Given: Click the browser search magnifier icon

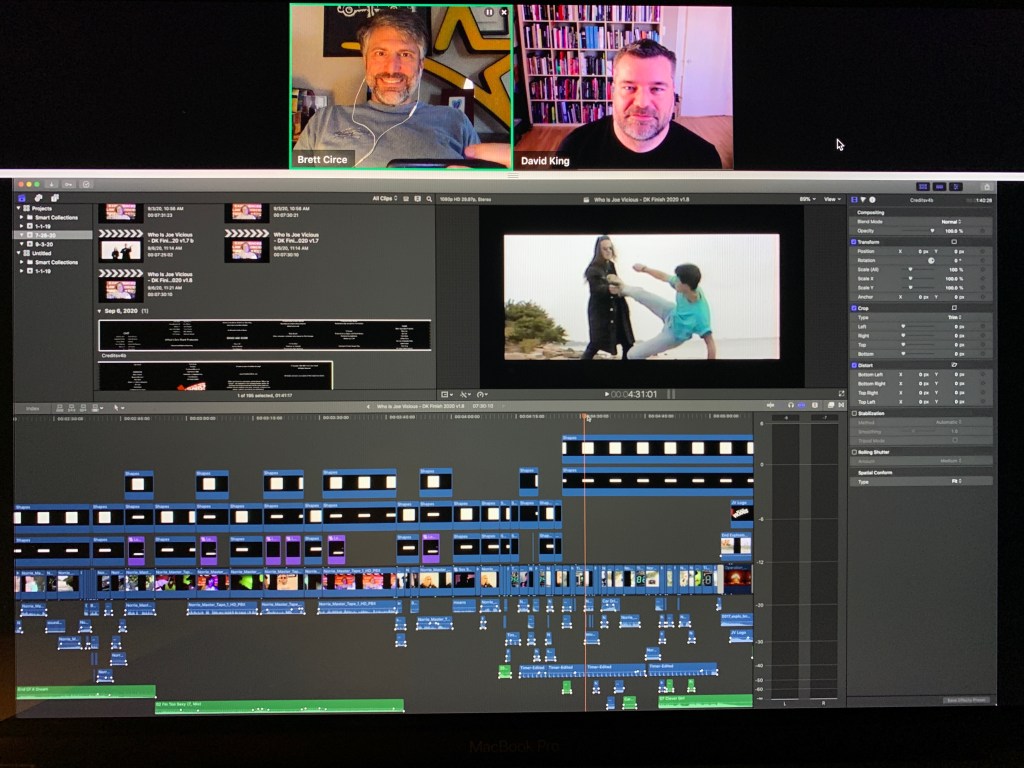Looking at the screenshot, I should pyautogui.click(x=428, y=199).
